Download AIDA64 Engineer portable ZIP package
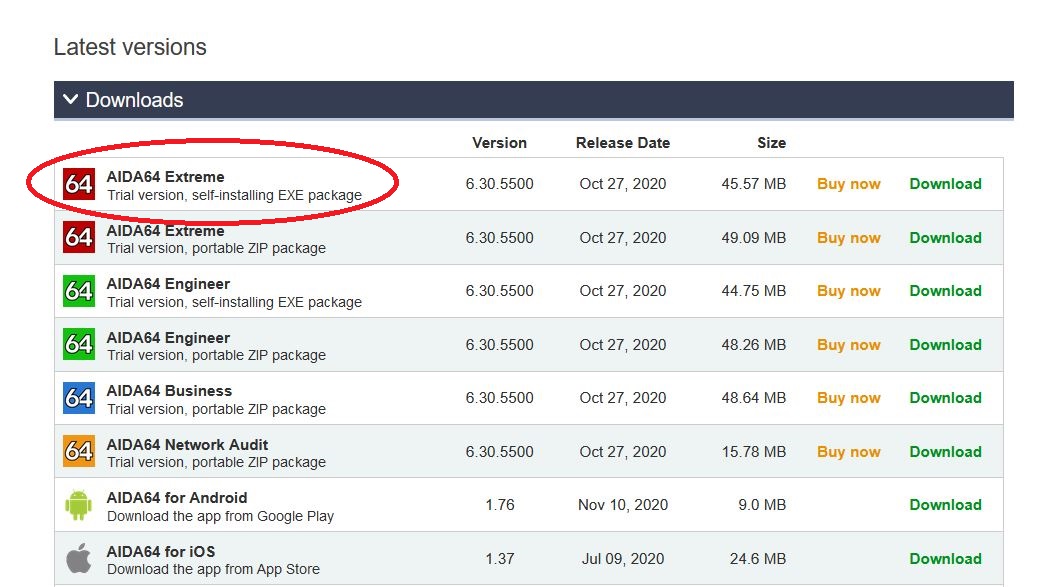Screen dimensions: 1056x587 point(945,345)
